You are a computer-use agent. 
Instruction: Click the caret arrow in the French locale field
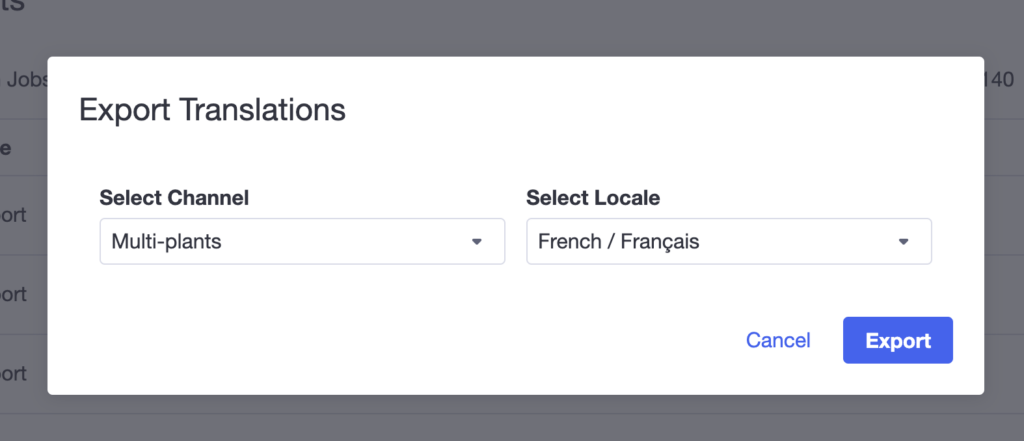coord(903,241)
